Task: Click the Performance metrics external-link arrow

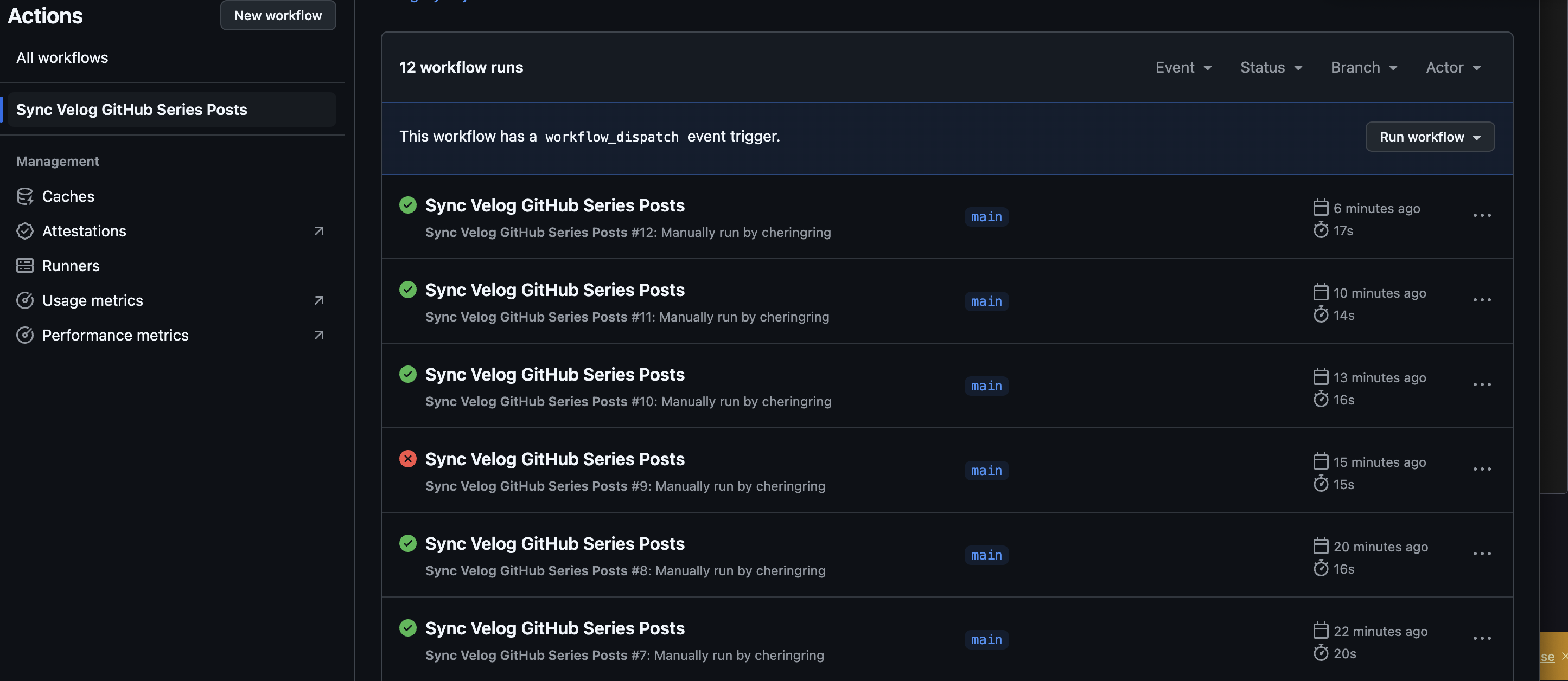Action: point(318,335)
